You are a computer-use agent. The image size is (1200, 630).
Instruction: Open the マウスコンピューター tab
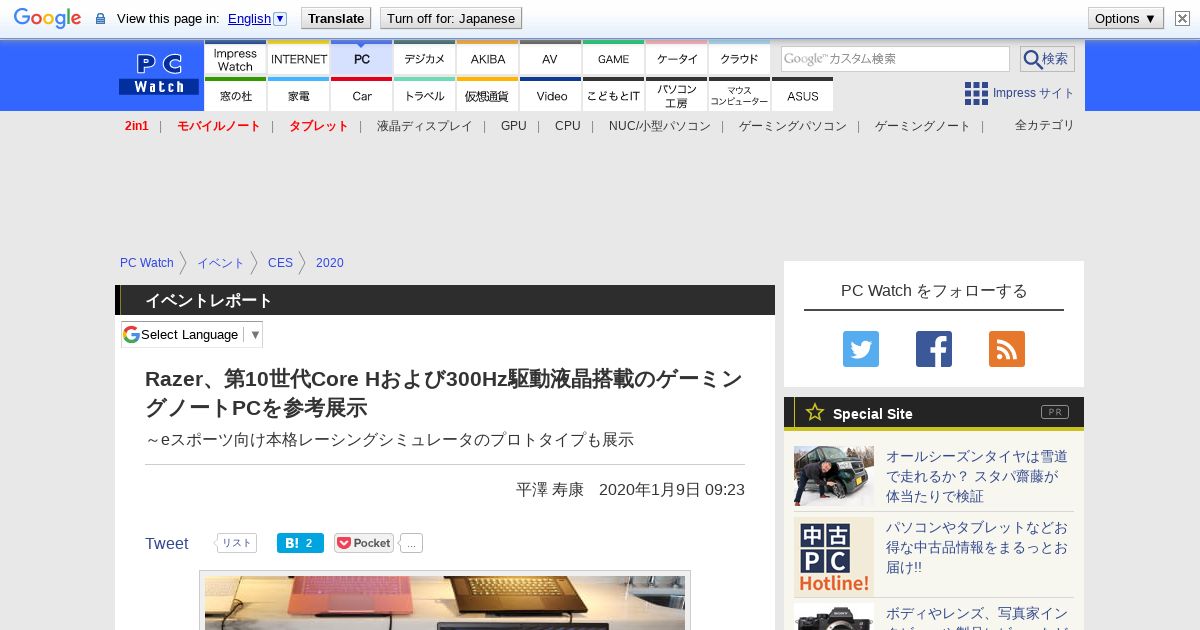pos(740,95)
